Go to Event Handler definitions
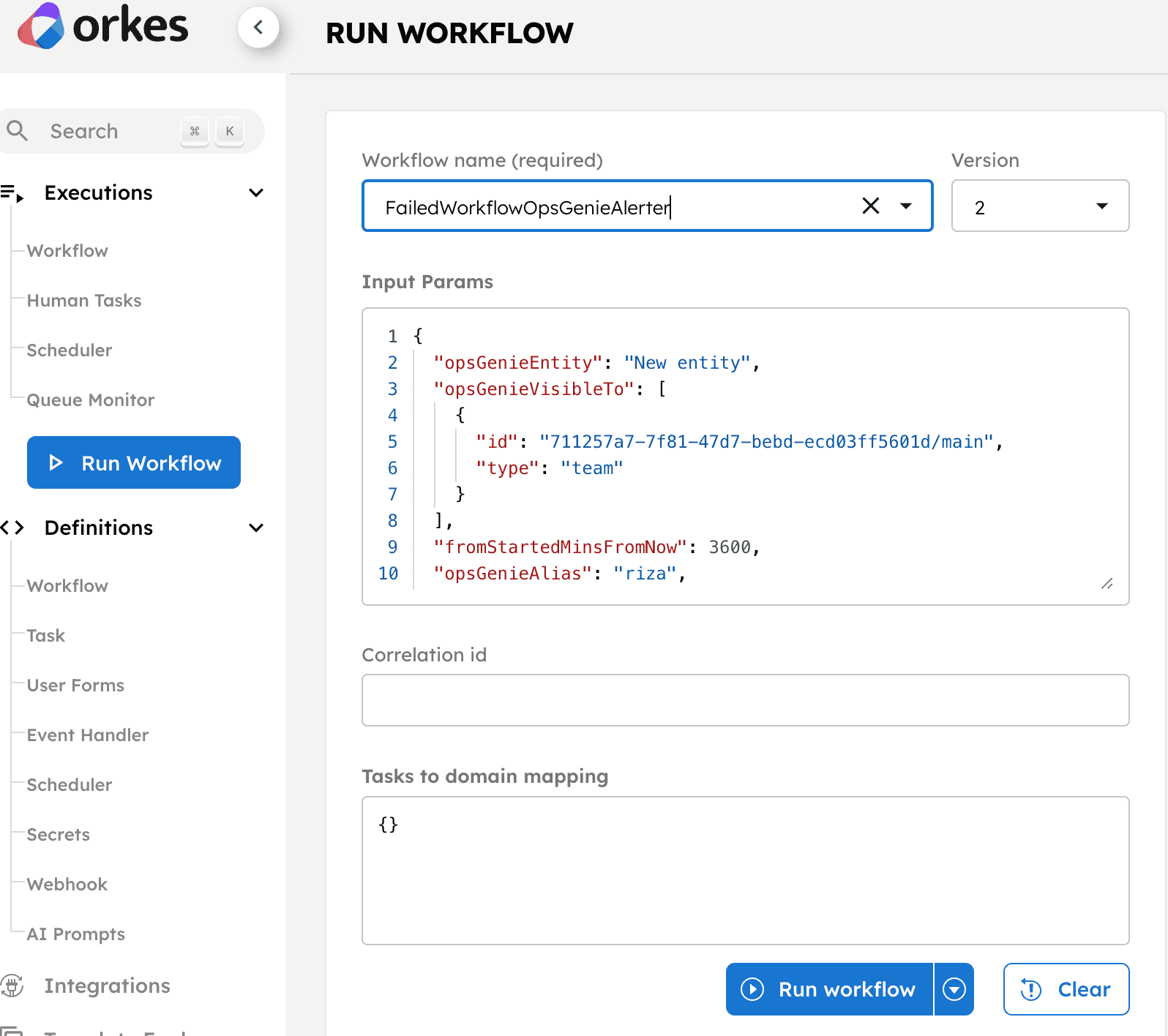The height and width of the screenshot is (1036, 1168). (x=88, y=735)
